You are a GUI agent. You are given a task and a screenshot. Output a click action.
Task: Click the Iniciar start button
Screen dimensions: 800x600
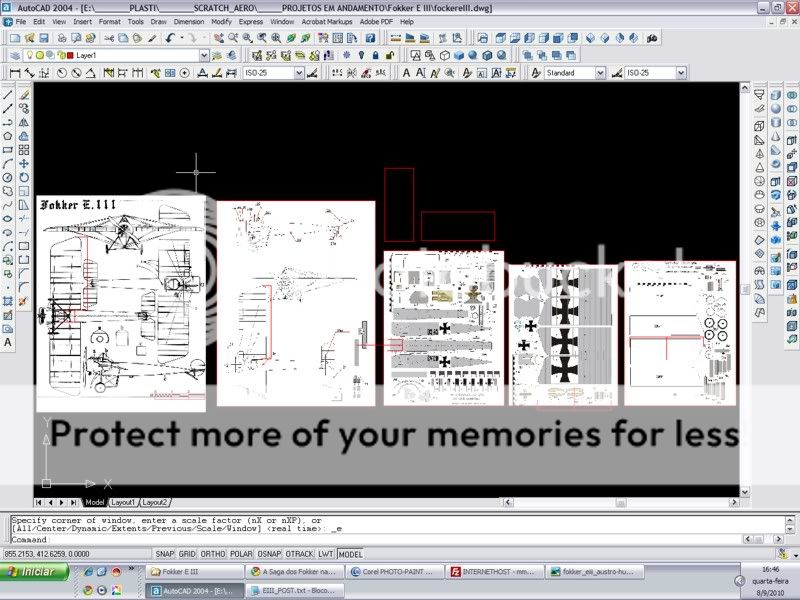[33, 572]
